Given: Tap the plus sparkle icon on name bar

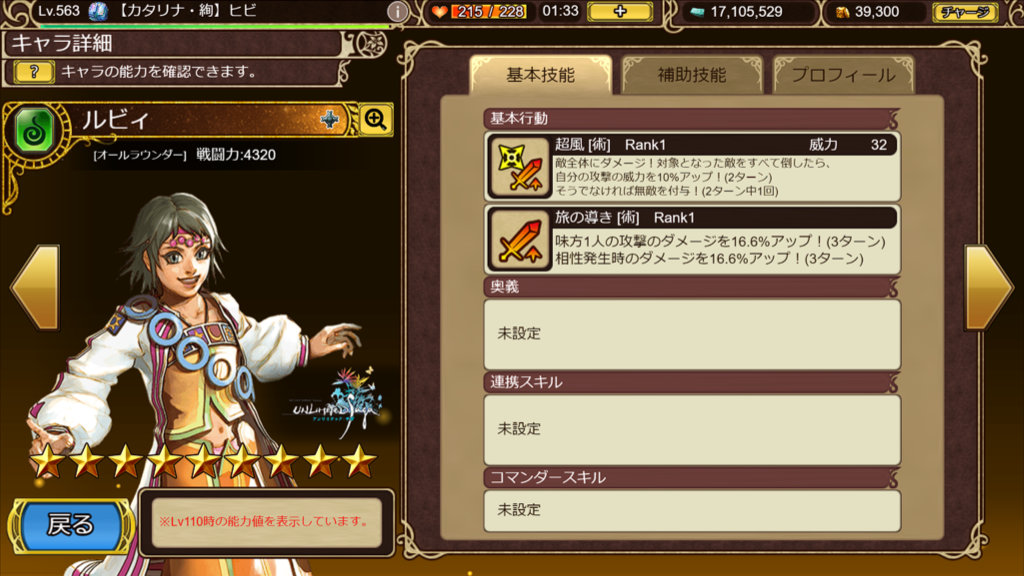Looking at the screenshot, I should [x=330, y=120].
